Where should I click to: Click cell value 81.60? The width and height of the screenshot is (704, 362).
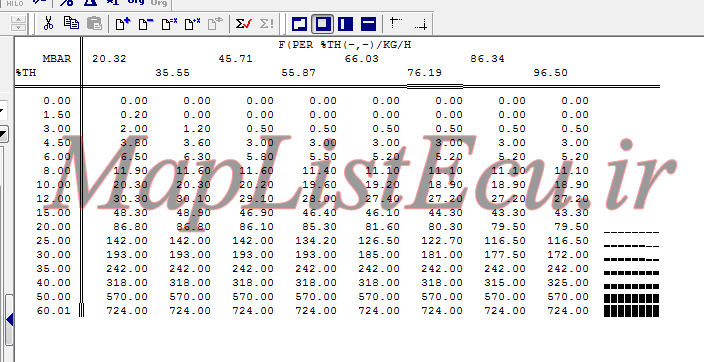click(x=382, y=227)
